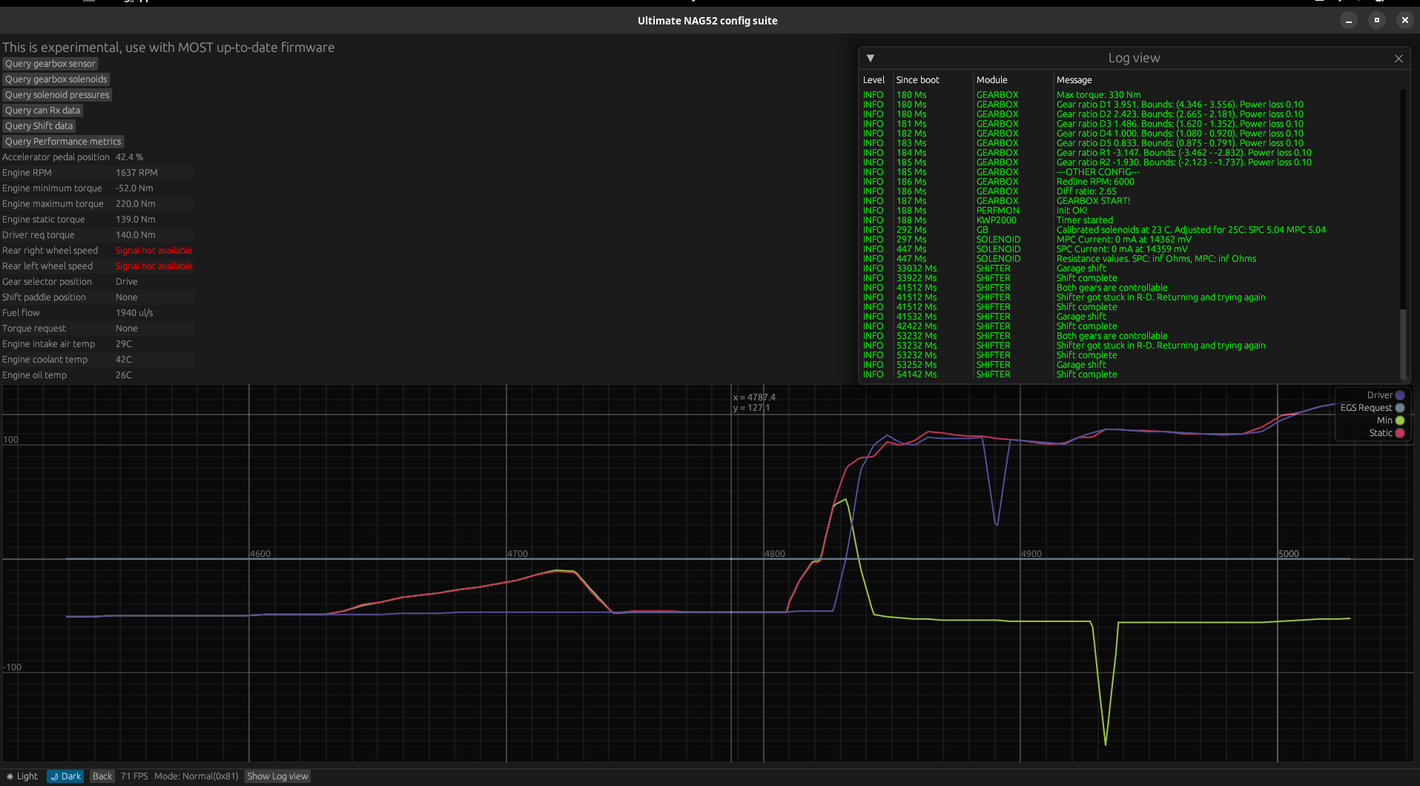
Task: Click the 4900 x-axis label on the plot
Action: (x=1031, y=554)
